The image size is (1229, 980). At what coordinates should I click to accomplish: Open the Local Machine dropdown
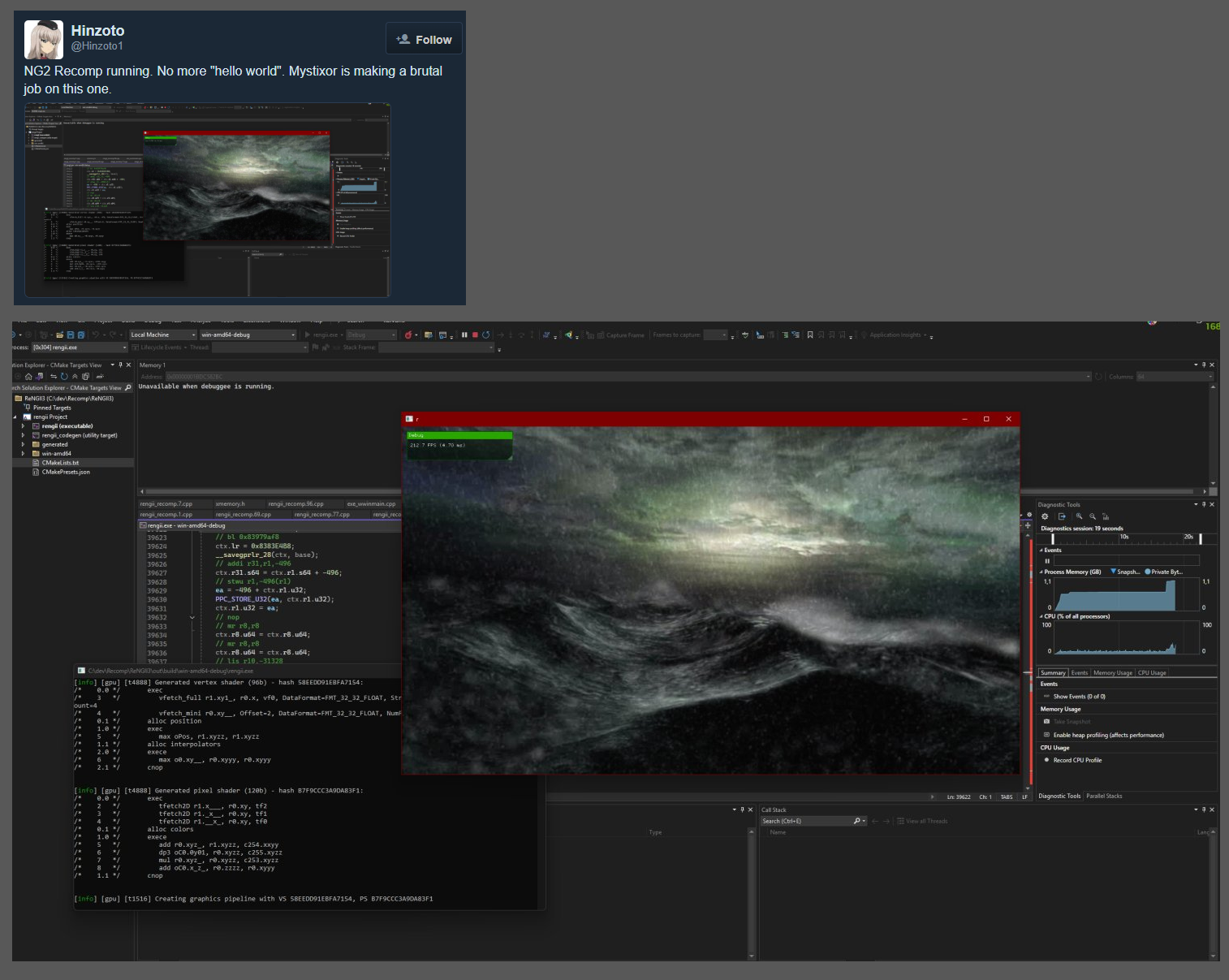[x=162, y=335]
